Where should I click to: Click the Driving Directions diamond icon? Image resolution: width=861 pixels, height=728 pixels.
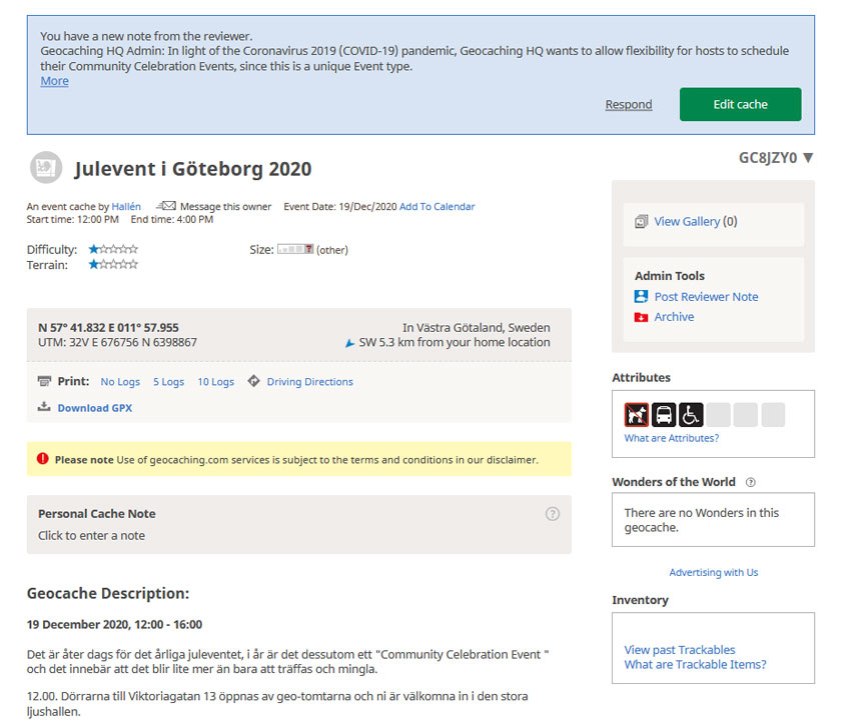254,381
